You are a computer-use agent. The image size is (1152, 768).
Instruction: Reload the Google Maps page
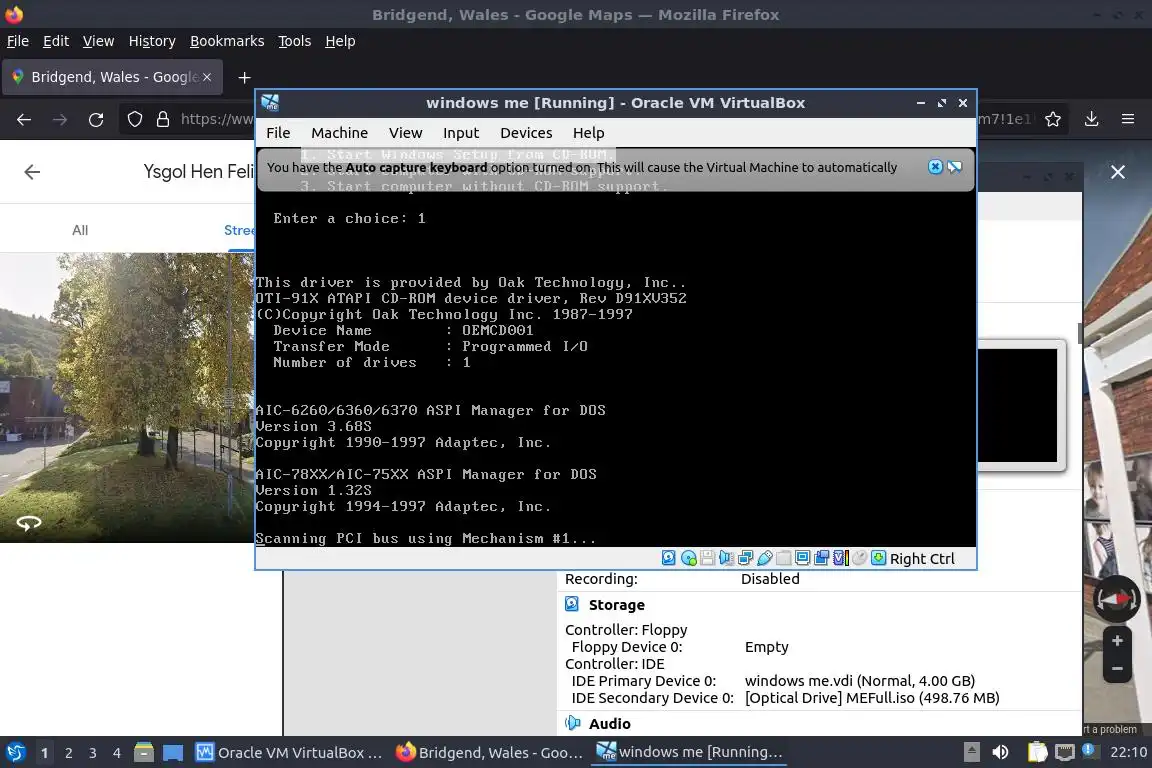(x=96, y=119)
